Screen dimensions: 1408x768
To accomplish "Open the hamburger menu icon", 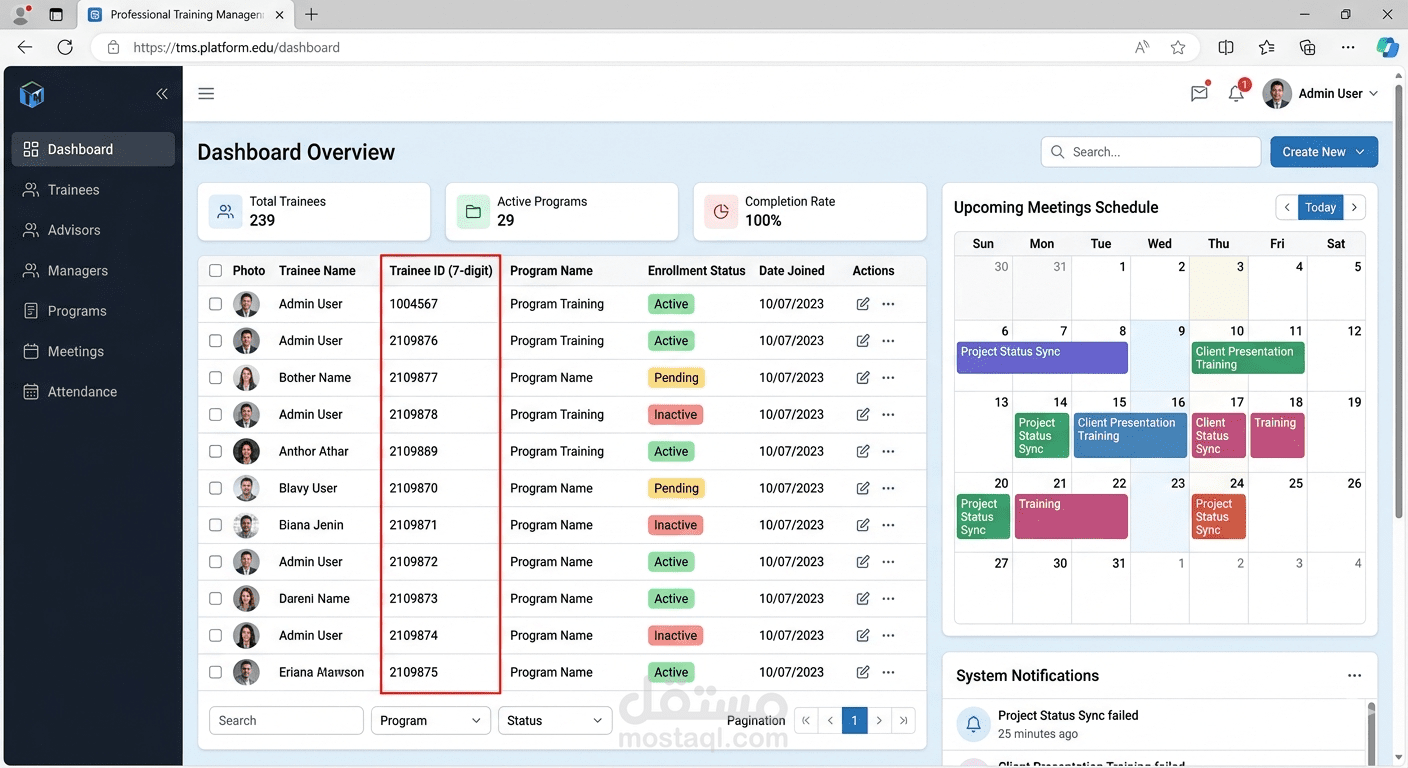I will coord(206,94).
